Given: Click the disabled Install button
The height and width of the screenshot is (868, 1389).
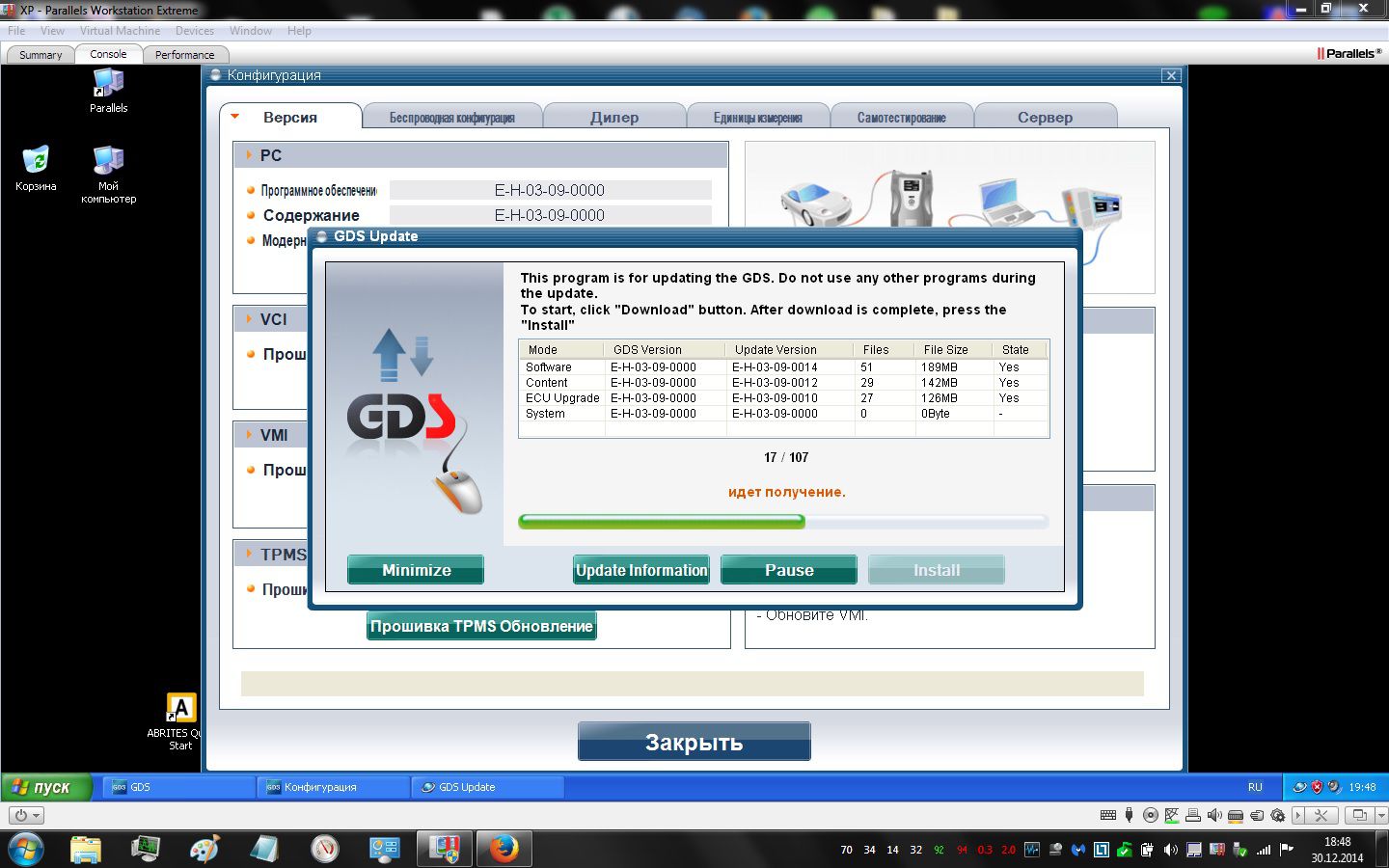Looking at the screenshot, I should click(x=937, y=570).
